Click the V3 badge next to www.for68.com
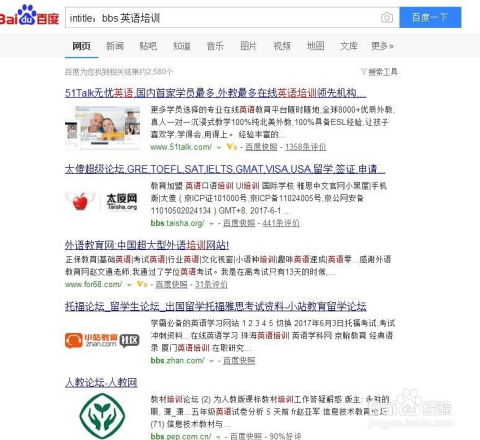The width and height of the screenshot is (480, 440). (x=142, y=284)
